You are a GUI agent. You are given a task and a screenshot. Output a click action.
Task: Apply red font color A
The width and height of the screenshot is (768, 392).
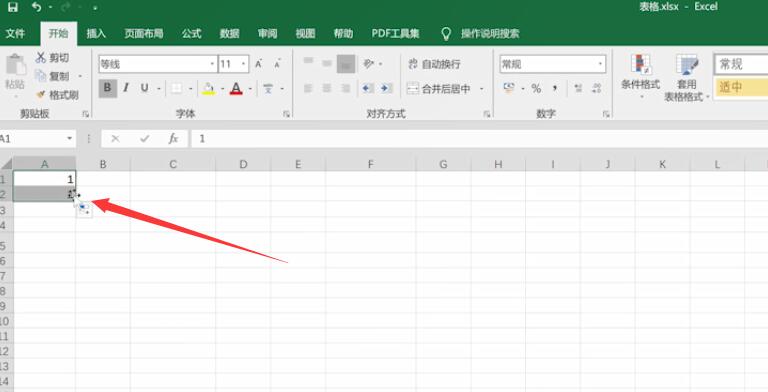pos(236,89)
